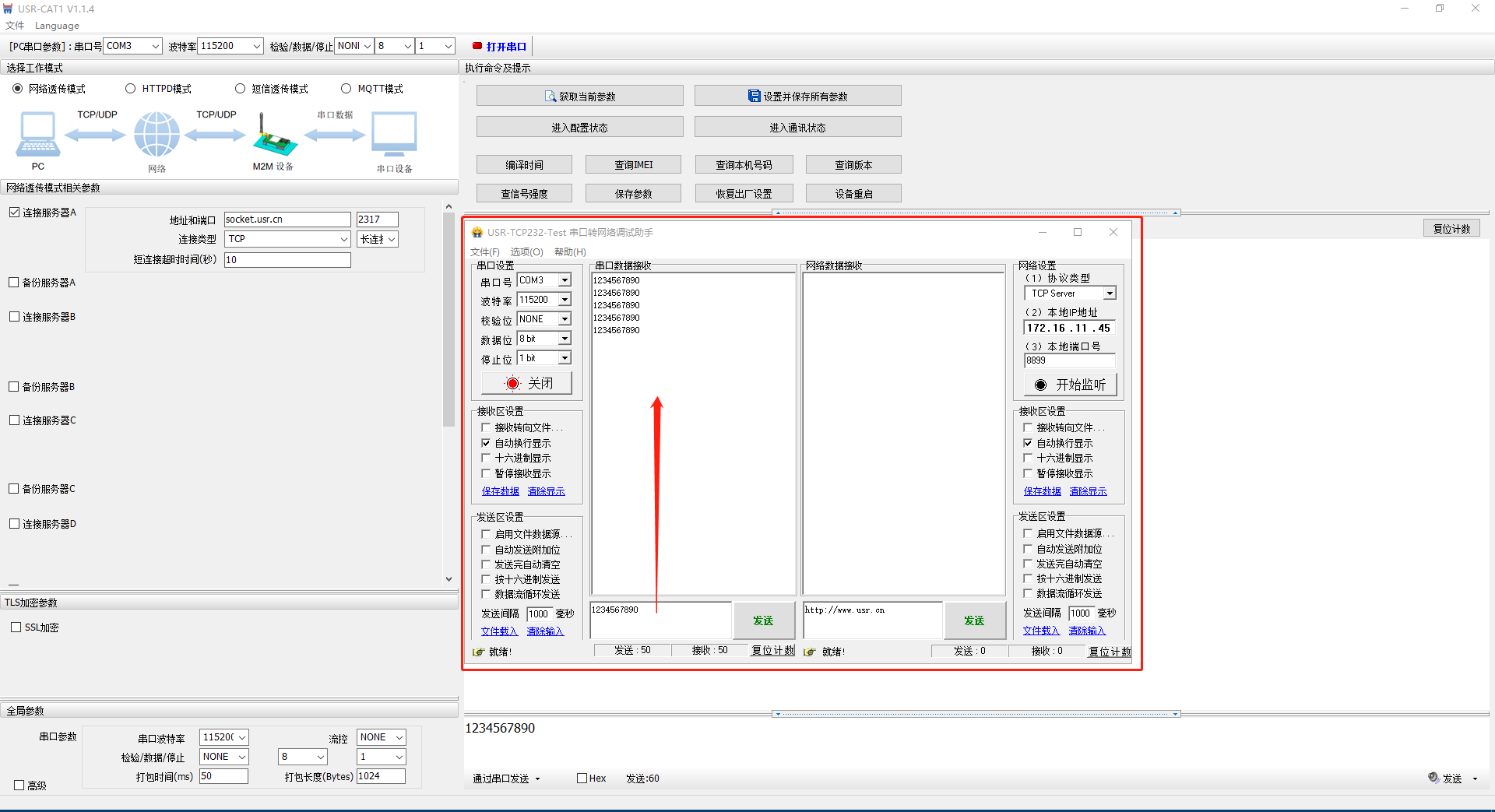
Task: Click the red Open Serial Port (打开串口) icon
Action: 477,47
